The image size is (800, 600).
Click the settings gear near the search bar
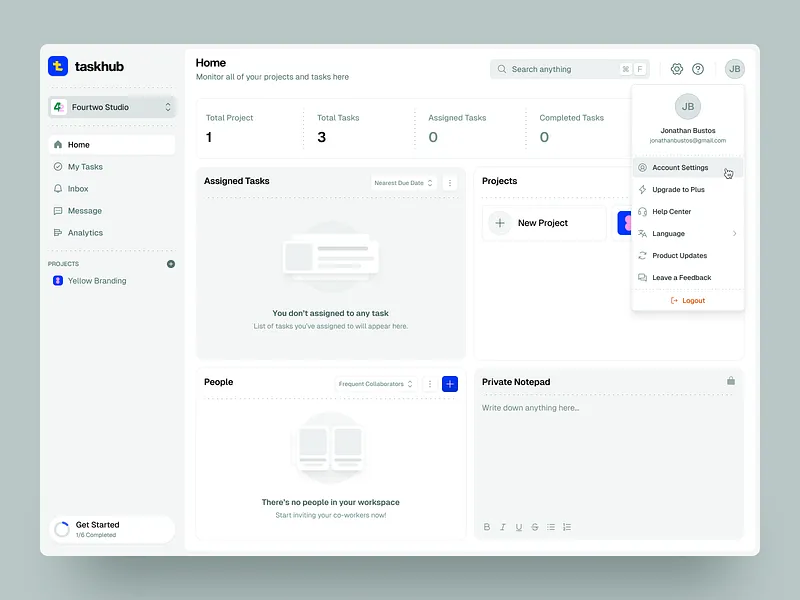click(x=677, y=69)
